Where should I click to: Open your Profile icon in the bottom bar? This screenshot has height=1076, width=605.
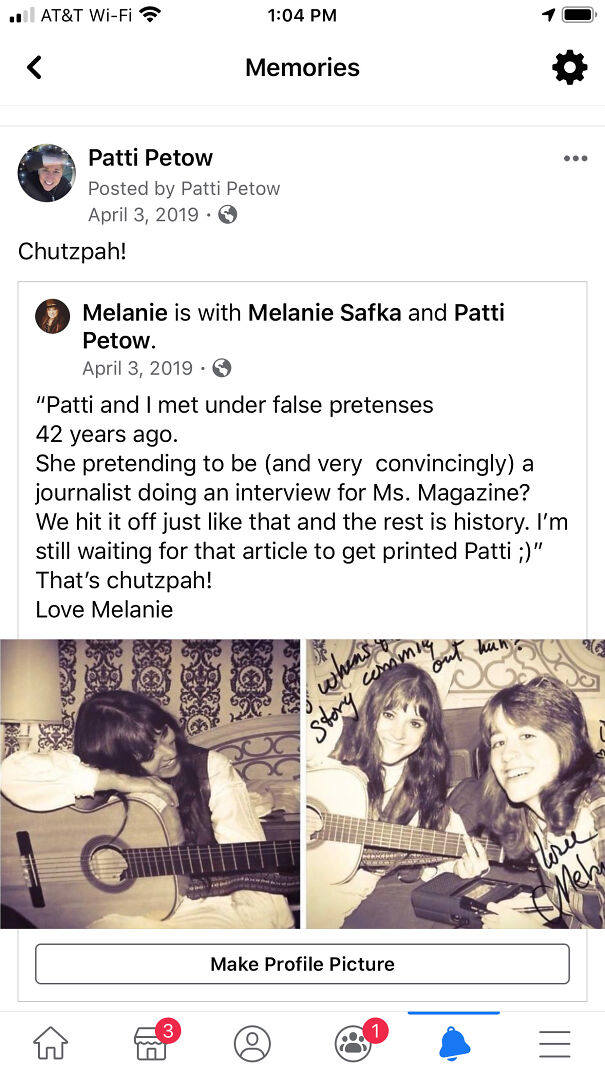(252, 1043)
